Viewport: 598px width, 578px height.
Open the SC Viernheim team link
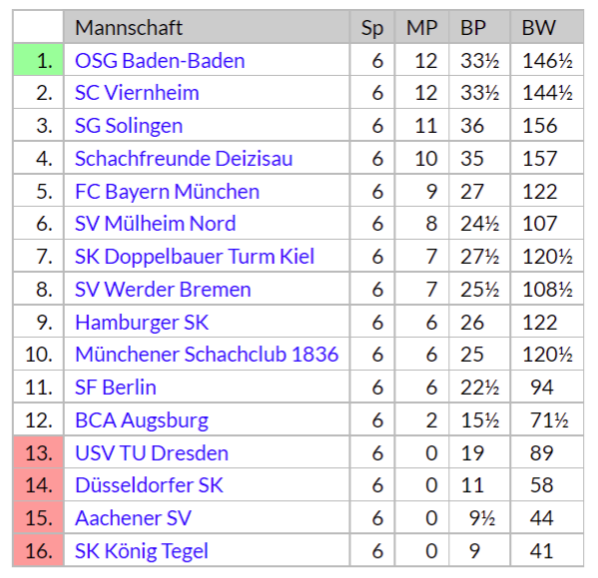pos(137,93)
